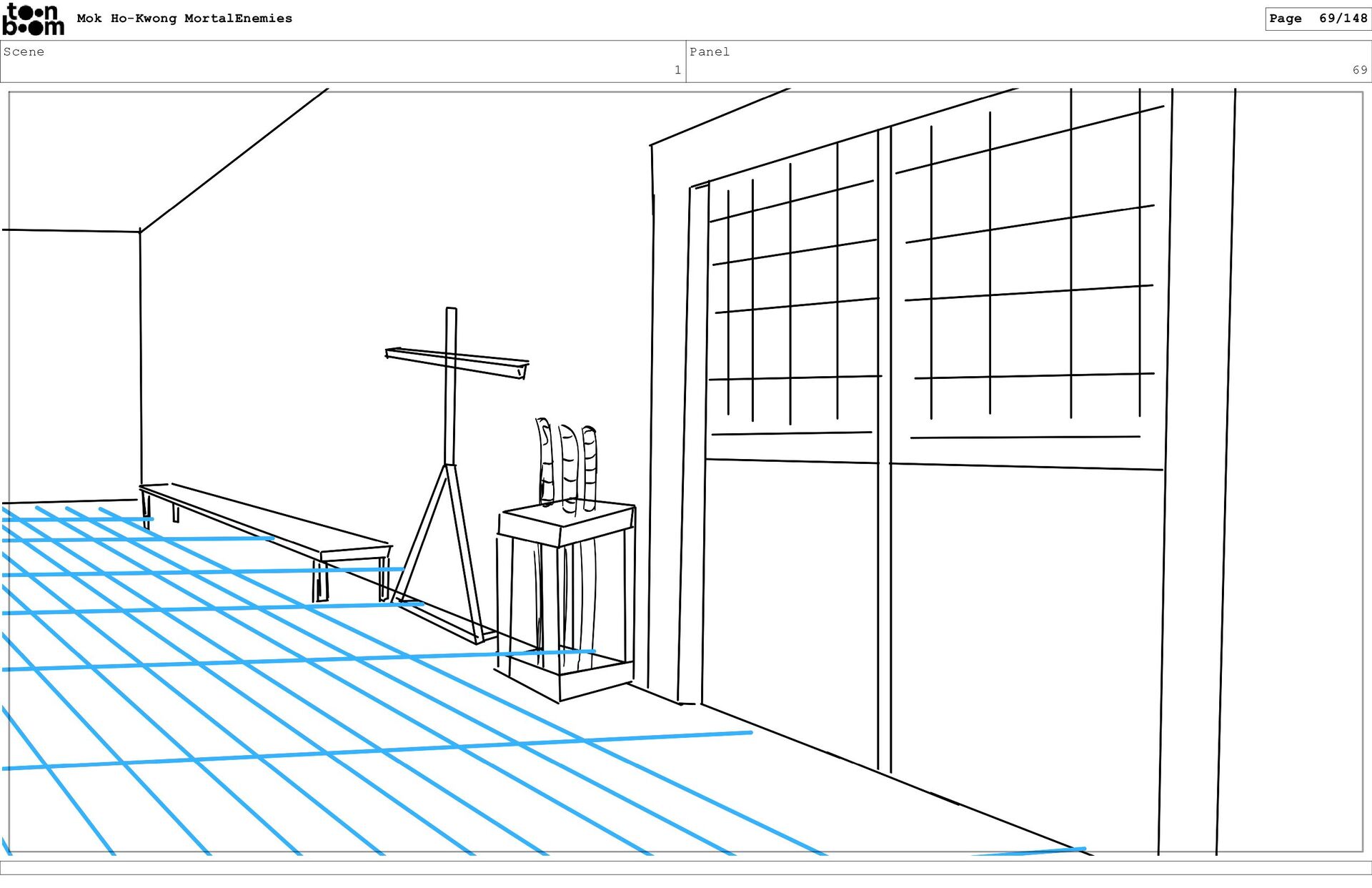Click the empty notes bar below the panel

tap(686, 868)
